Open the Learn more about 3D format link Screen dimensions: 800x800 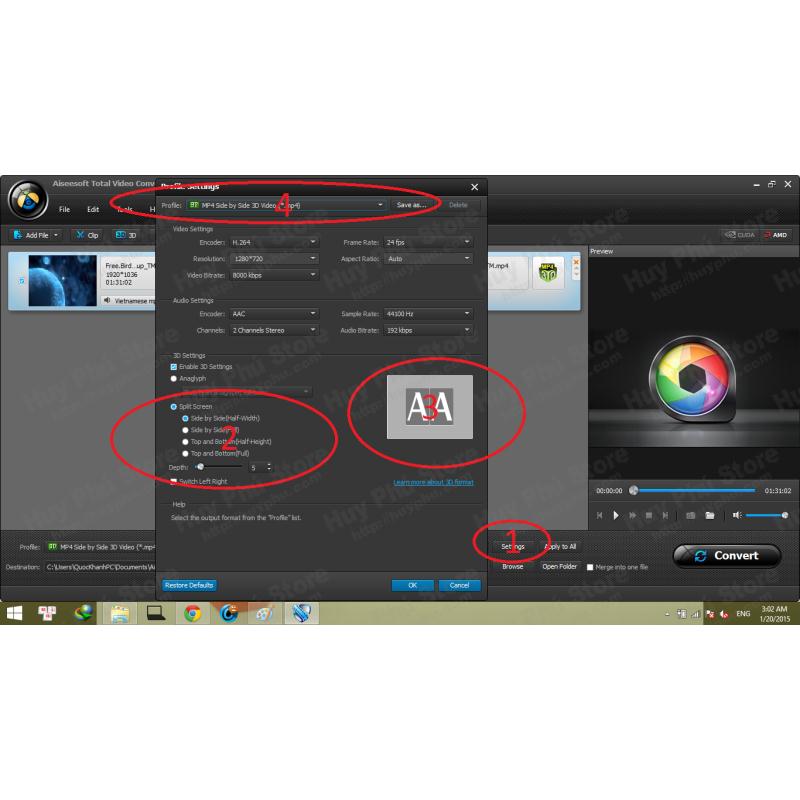pos(433,482)
